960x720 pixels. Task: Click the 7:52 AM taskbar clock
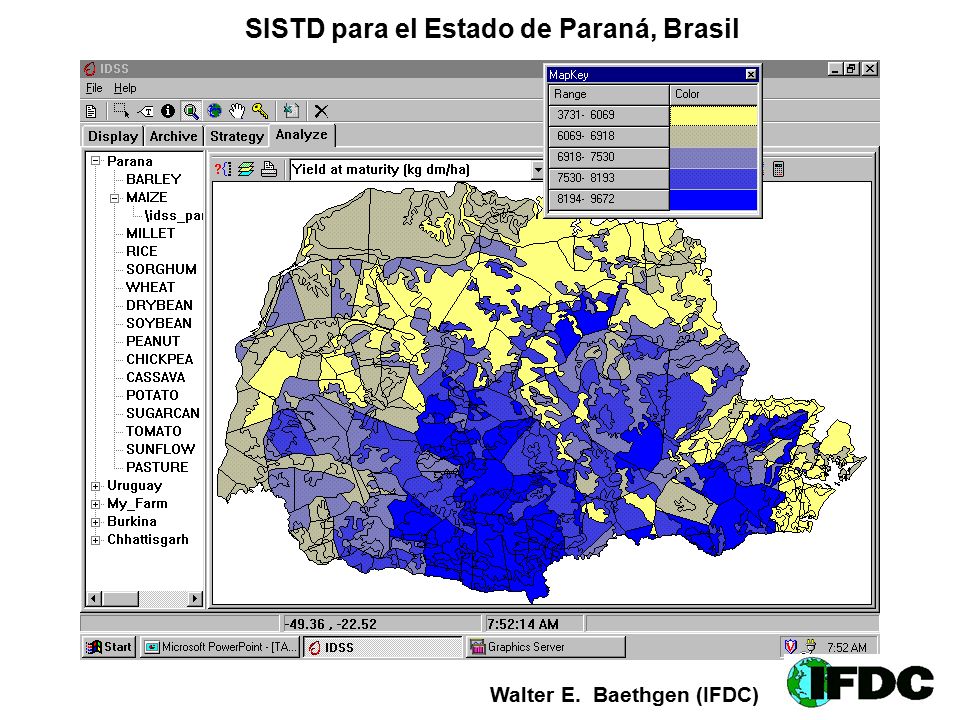(846, 647)
